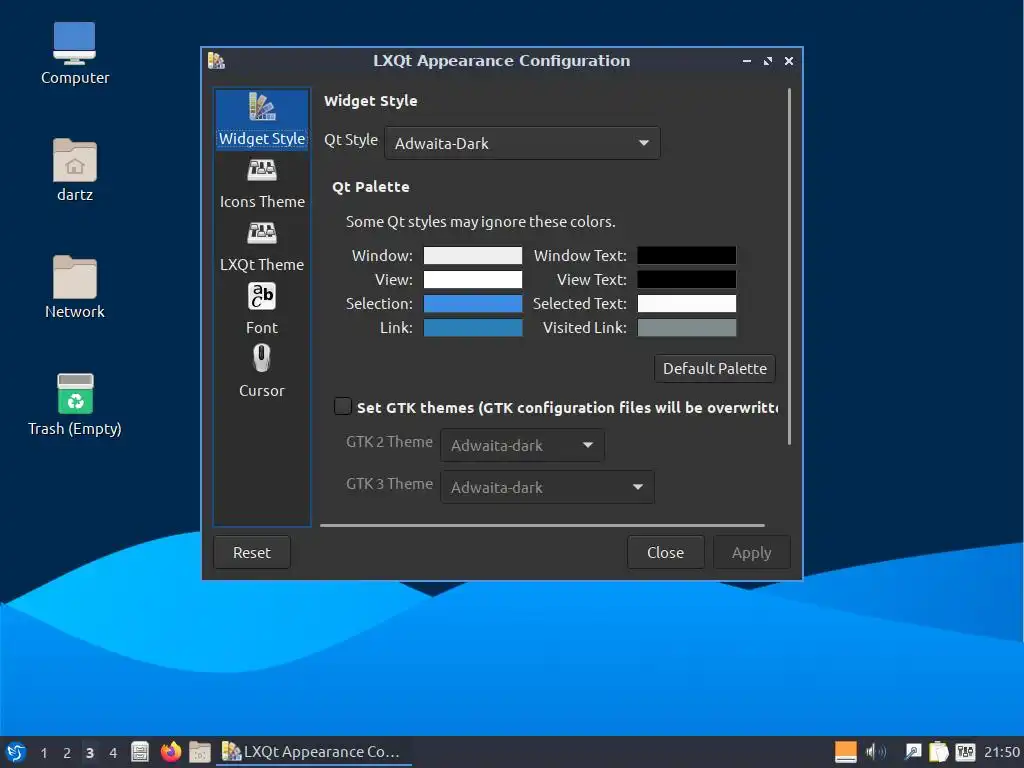This screenshot has width=1024, height=768.
Task: Select Widget Style in the sidebar
Action: tap(262, 121)
